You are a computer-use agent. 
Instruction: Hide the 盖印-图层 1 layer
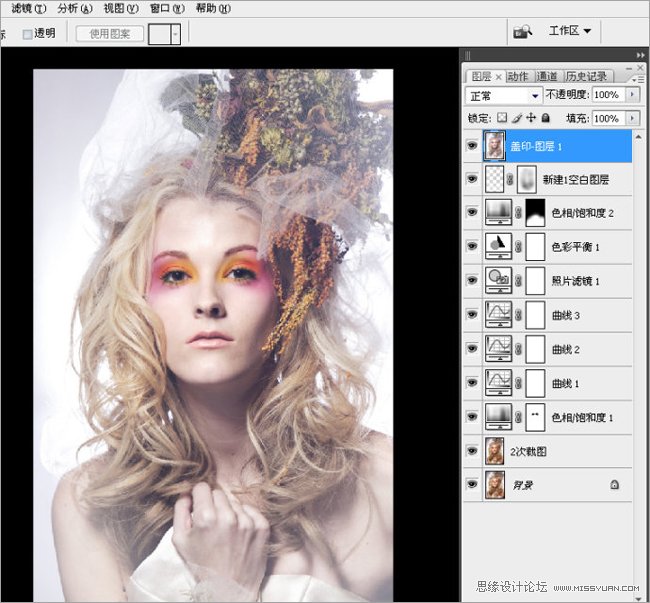tap(471, 146)
